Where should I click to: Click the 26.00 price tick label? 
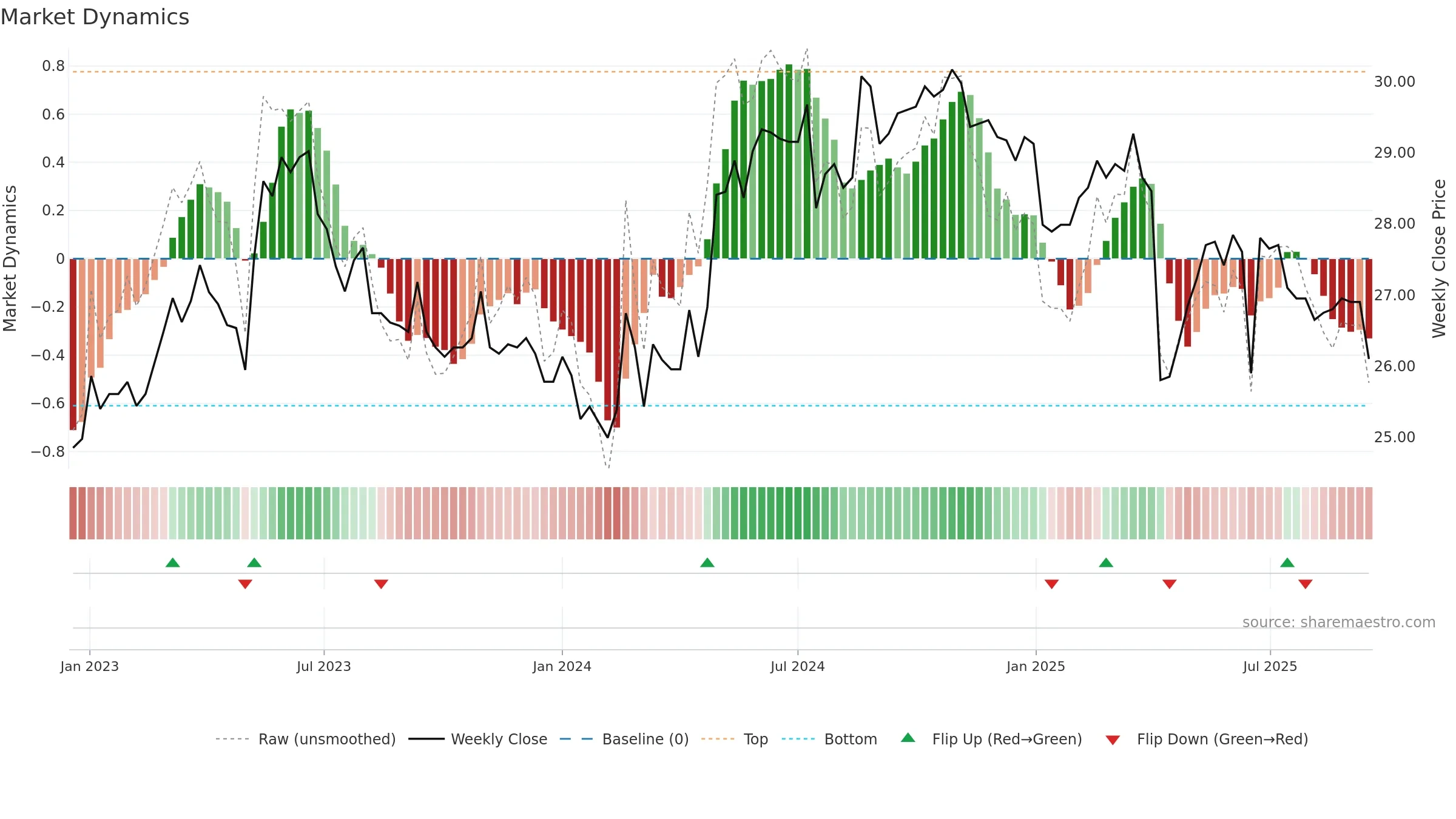tap(1395, 366)
